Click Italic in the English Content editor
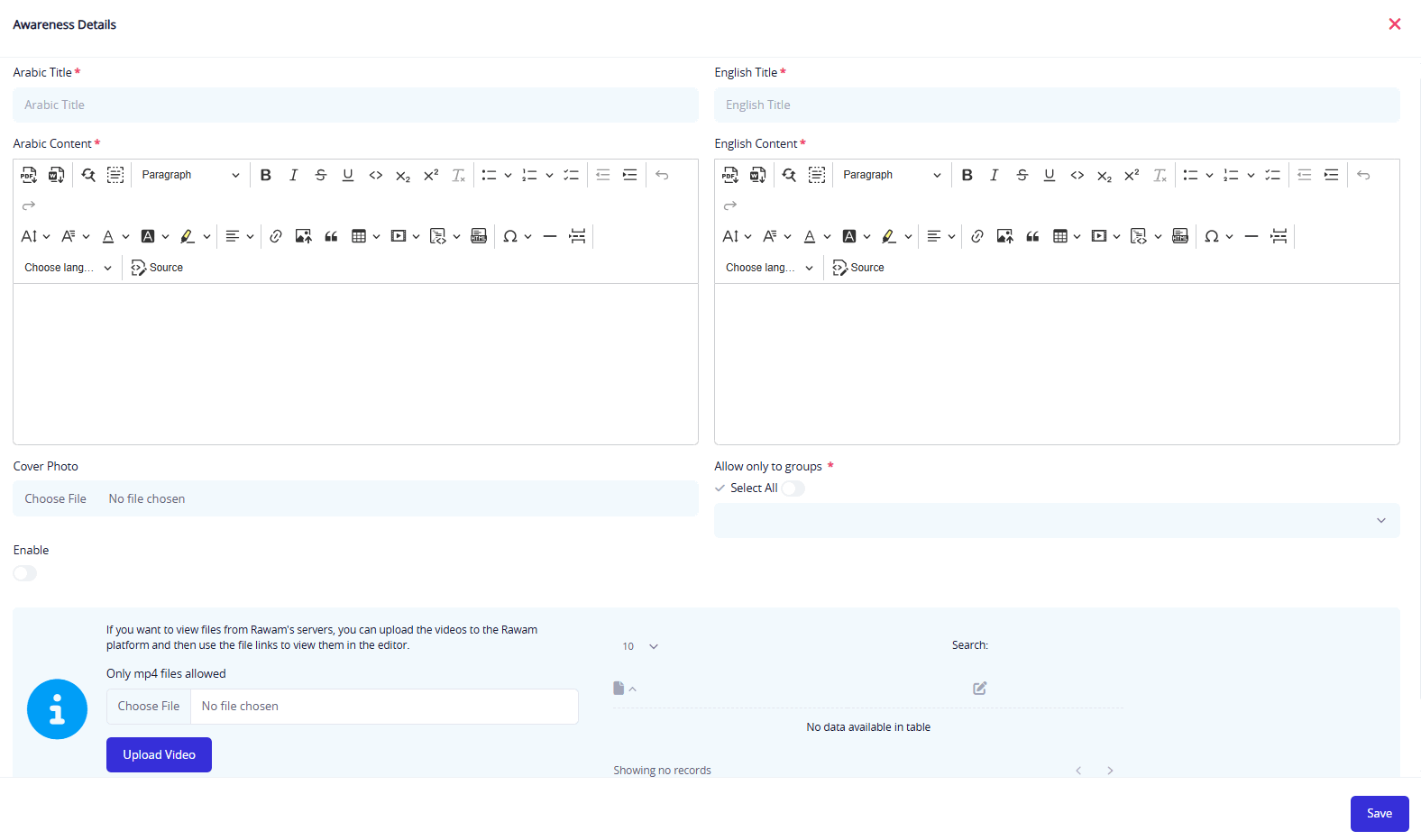 coord(994,175)
